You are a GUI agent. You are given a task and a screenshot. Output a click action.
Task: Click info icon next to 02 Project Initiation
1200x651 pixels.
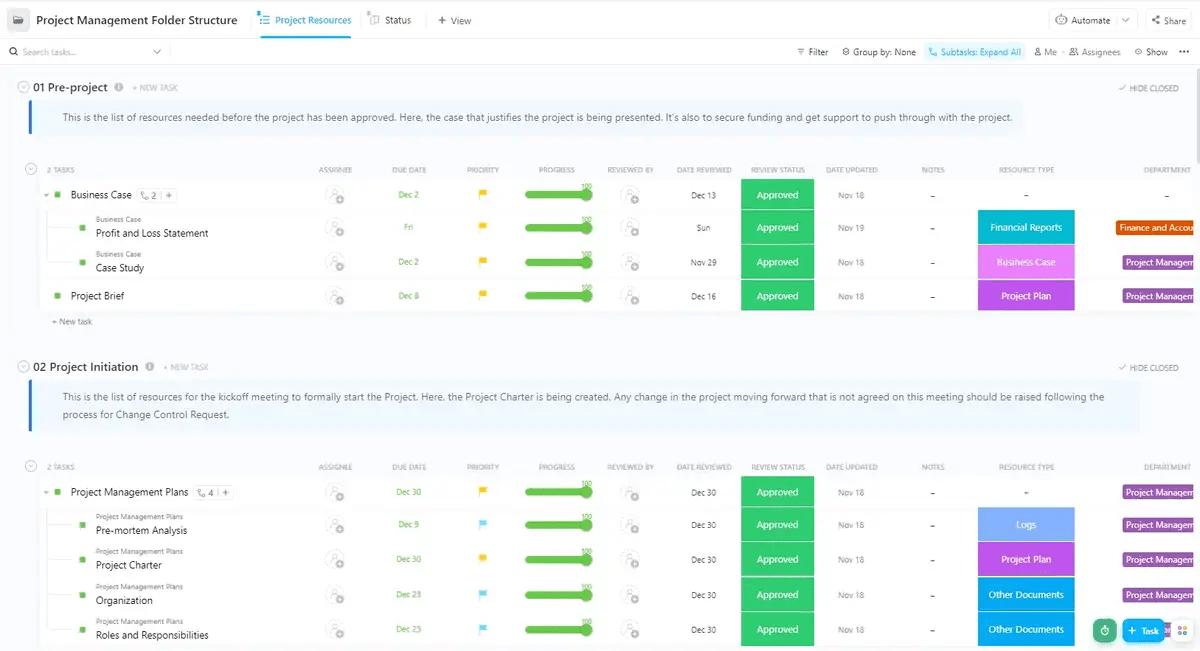point(150,367)
